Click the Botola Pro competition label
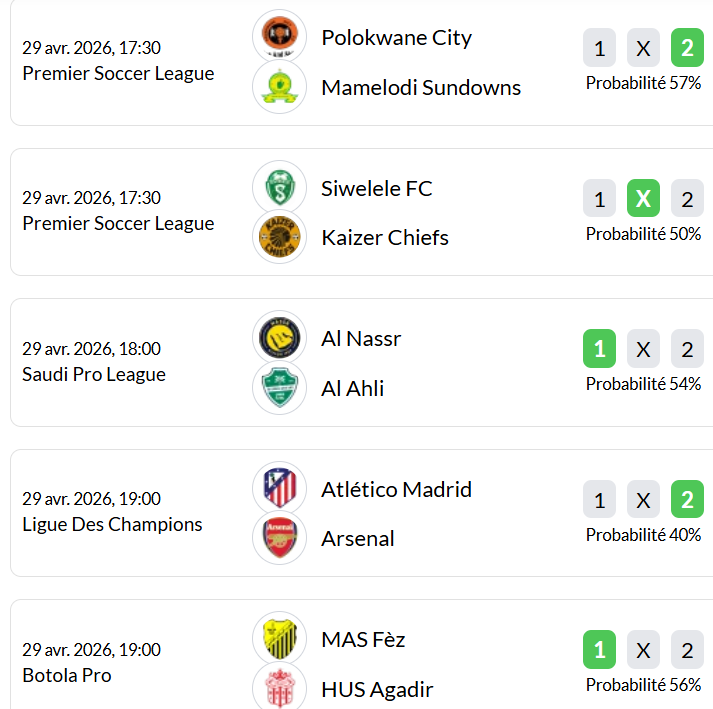This screenshot has width=713, height=709. [x=67, y=675]
